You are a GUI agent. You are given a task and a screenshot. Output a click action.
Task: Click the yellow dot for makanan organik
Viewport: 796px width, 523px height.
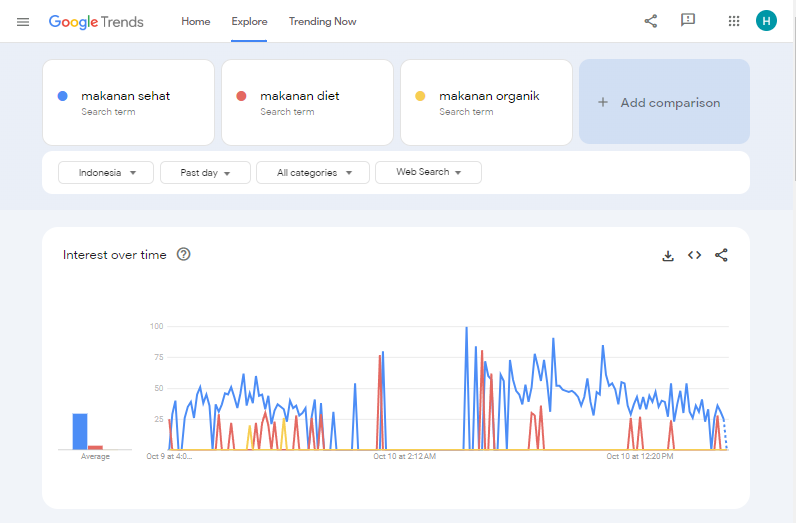420,96
